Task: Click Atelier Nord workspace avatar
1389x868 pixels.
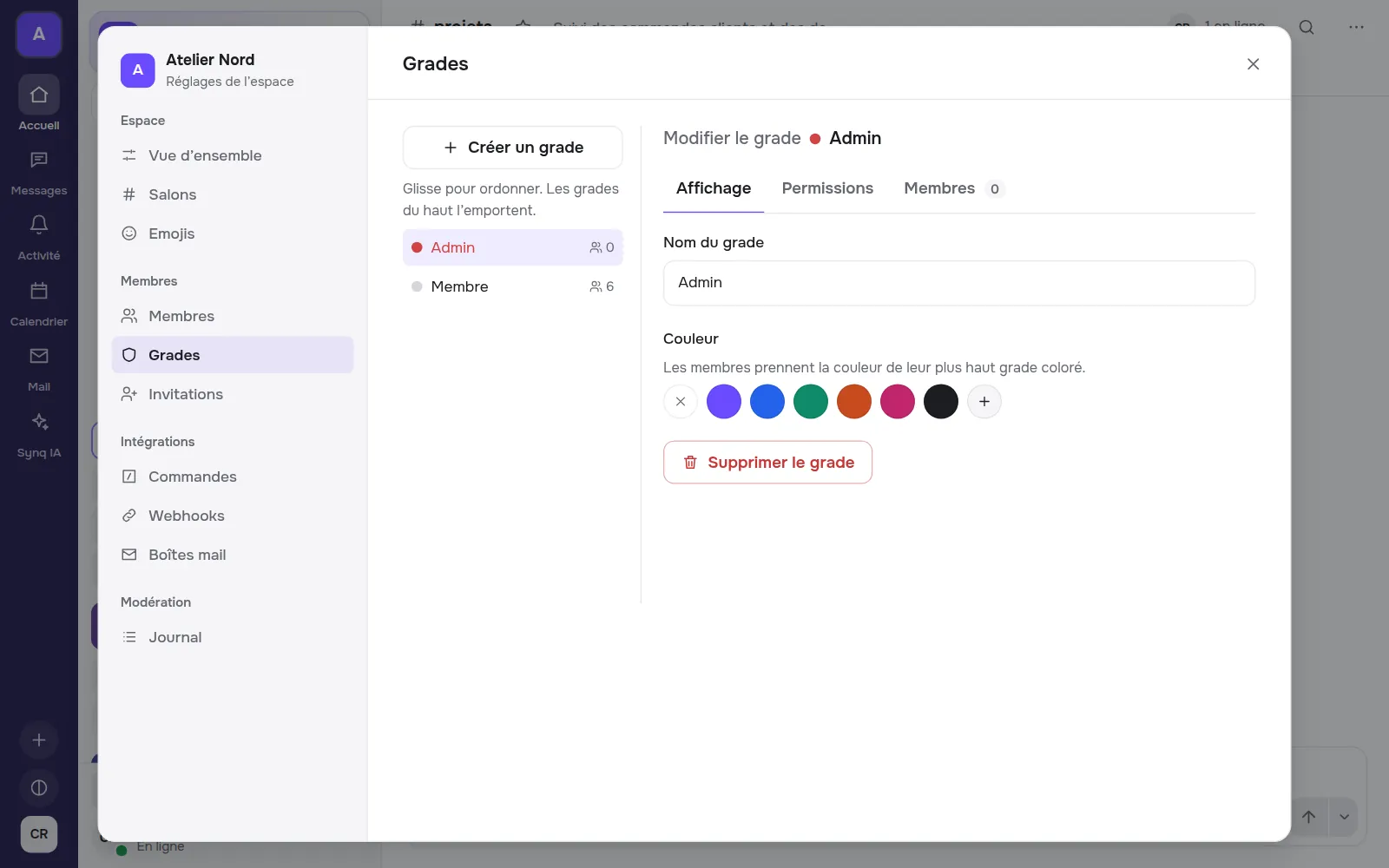Action: 138,70
